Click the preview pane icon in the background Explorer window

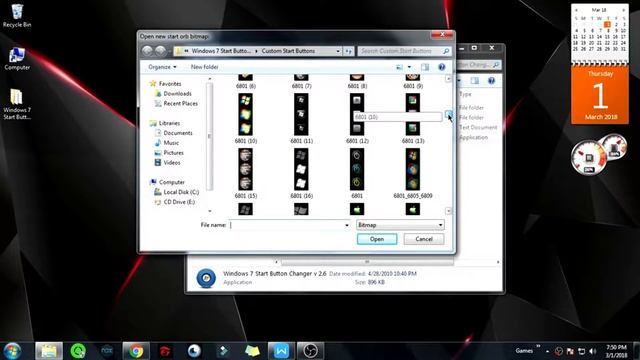coord(474,81)
